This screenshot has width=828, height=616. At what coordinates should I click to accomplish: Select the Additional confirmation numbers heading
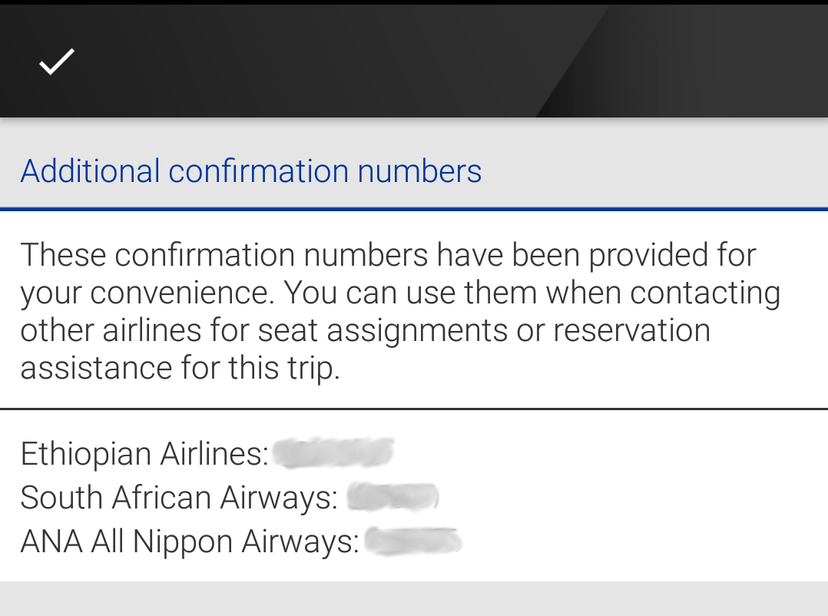[251, 171]
